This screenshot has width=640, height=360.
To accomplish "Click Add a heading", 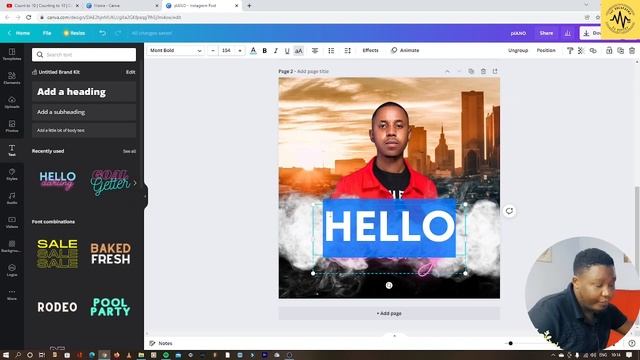I will (x=84, y=91).
